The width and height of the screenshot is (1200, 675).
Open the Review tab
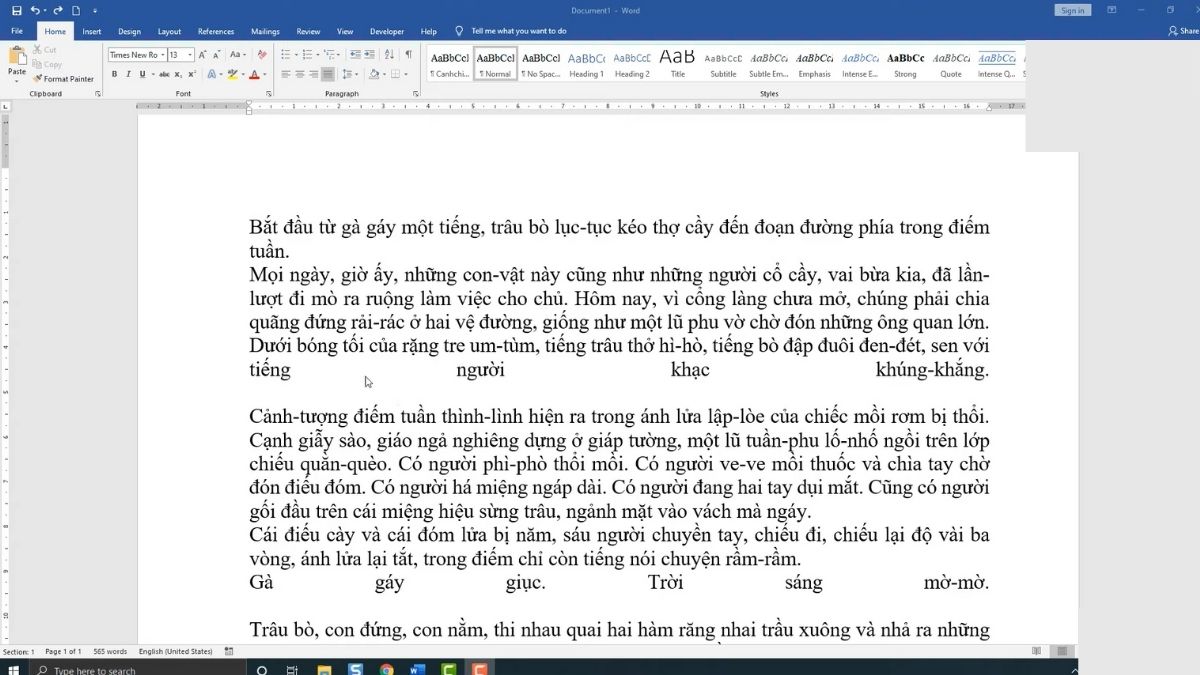point(308,31)
